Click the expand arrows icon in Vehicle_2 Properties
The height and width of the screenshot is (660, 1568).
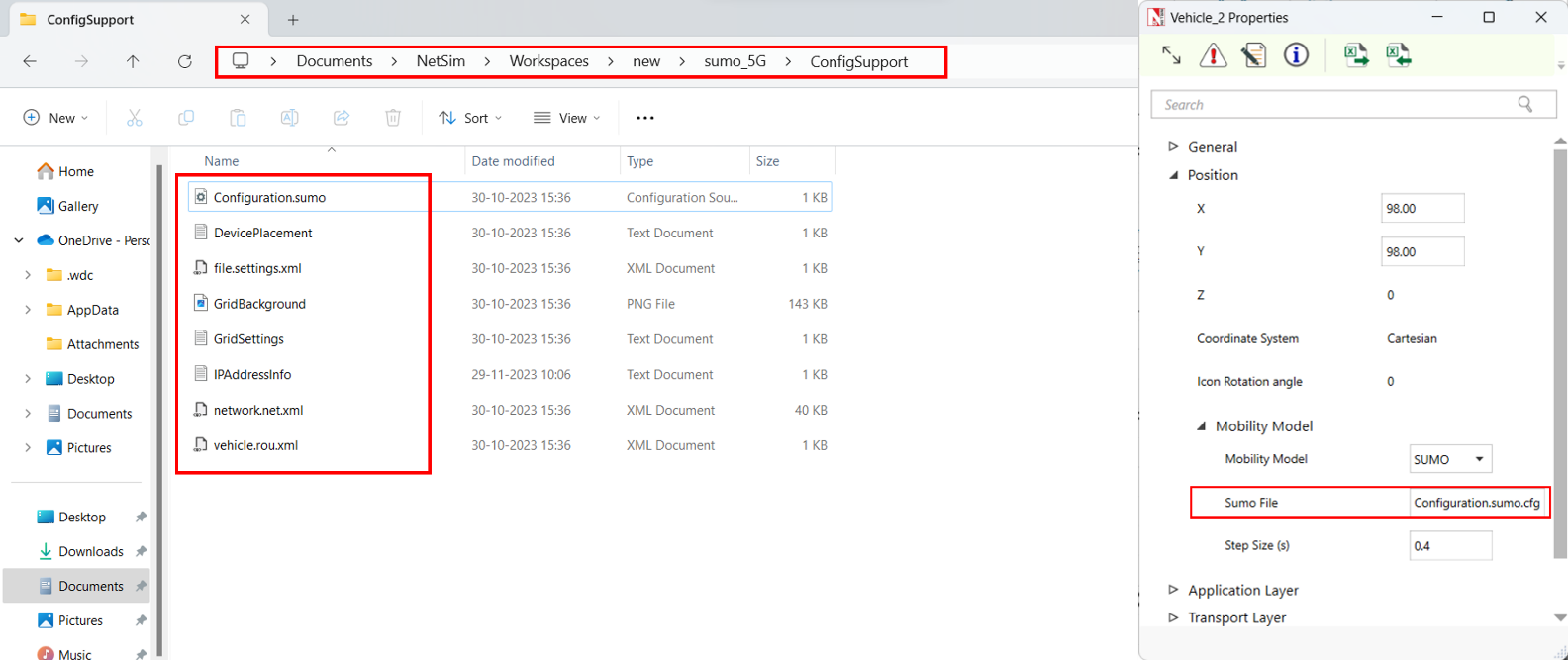[1171, 55]
